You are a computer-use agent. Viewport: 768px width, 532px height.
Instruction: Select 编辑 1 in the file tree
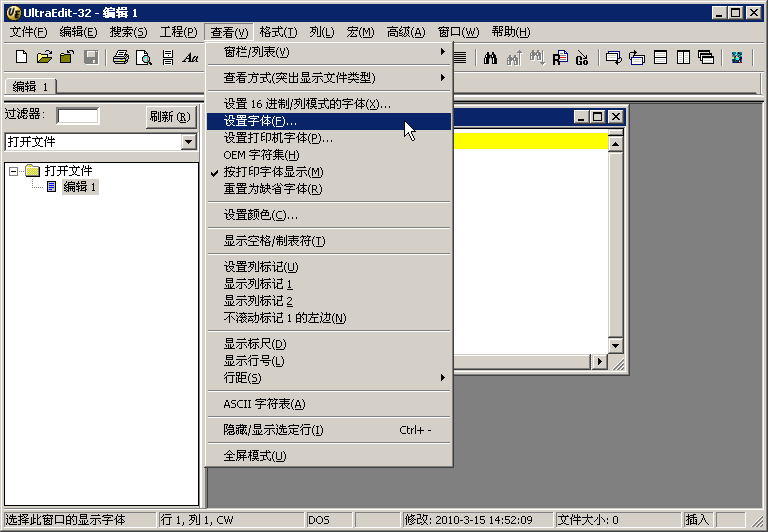click(x=80, y=187)
